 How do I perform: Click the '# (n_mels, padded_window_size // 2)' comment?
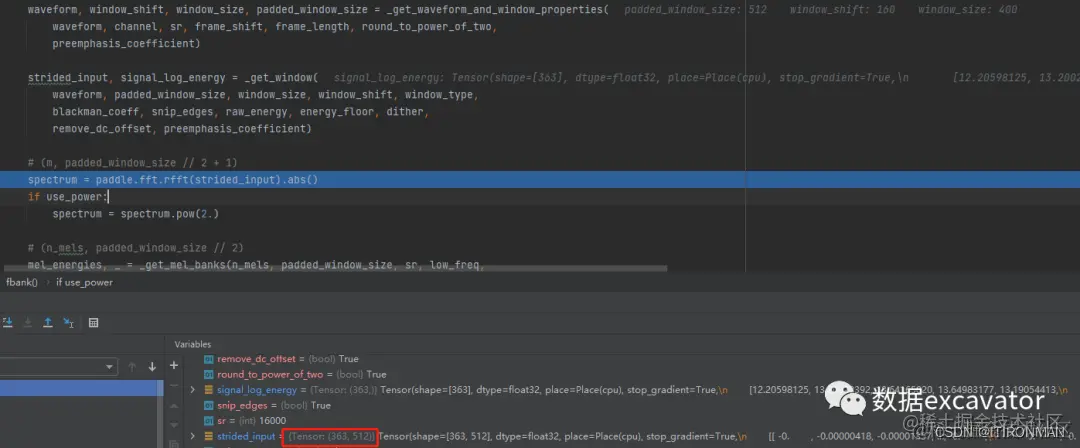pos(136,247)
